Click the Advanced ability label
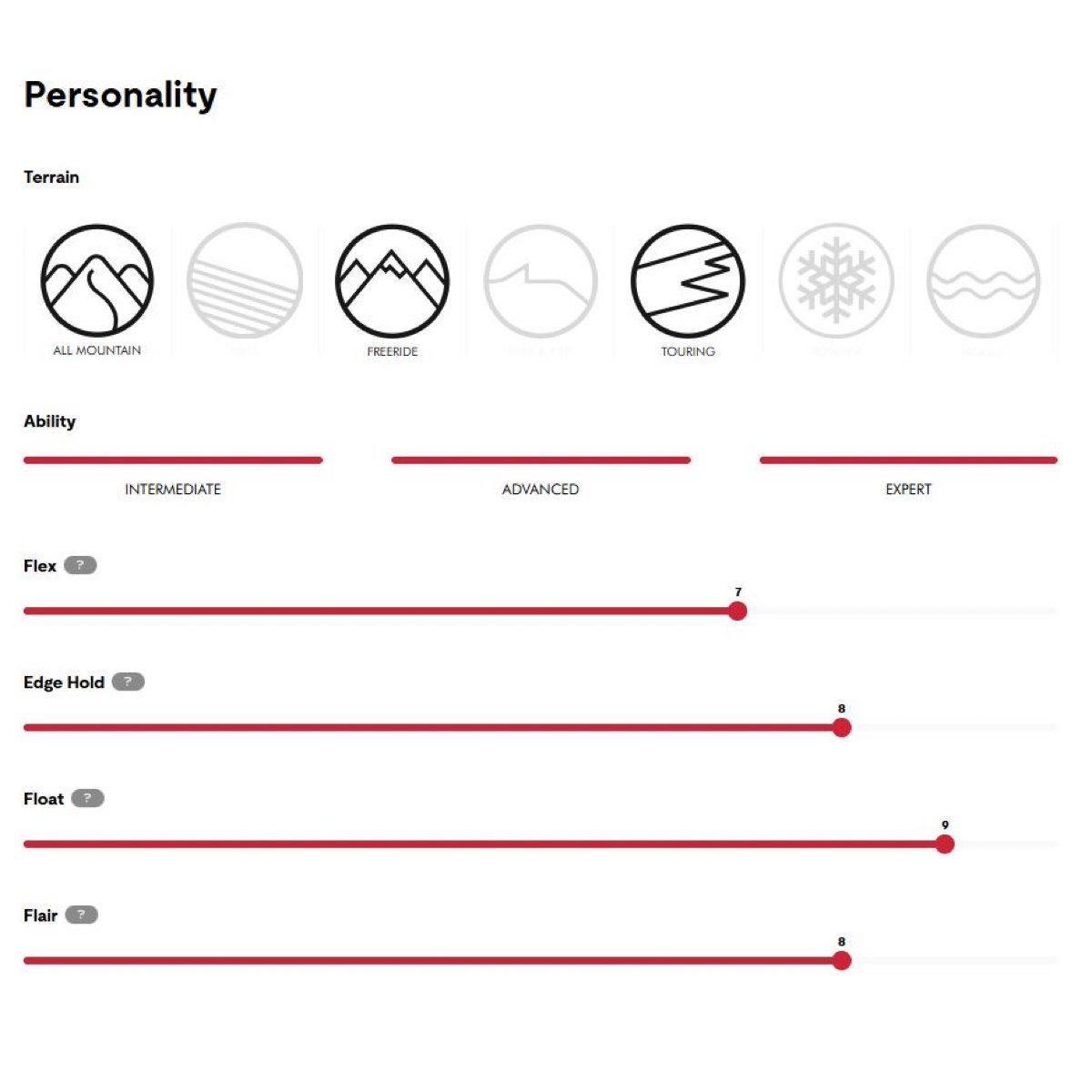The width and height of the screenshot is (1092, 1092). tap(540, 489)
